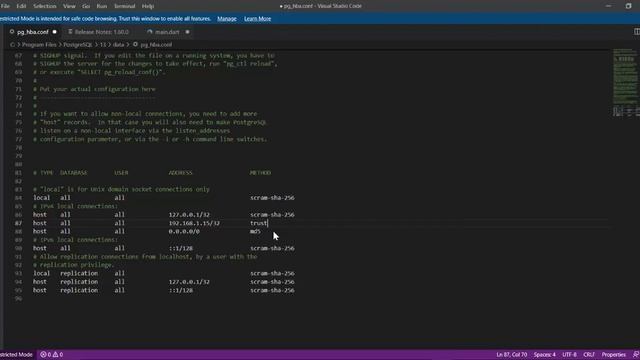This screenshot has height=360, width=640.
Task: Click scram-sha-256 on line 84
Action: click(x=272, y=198)
